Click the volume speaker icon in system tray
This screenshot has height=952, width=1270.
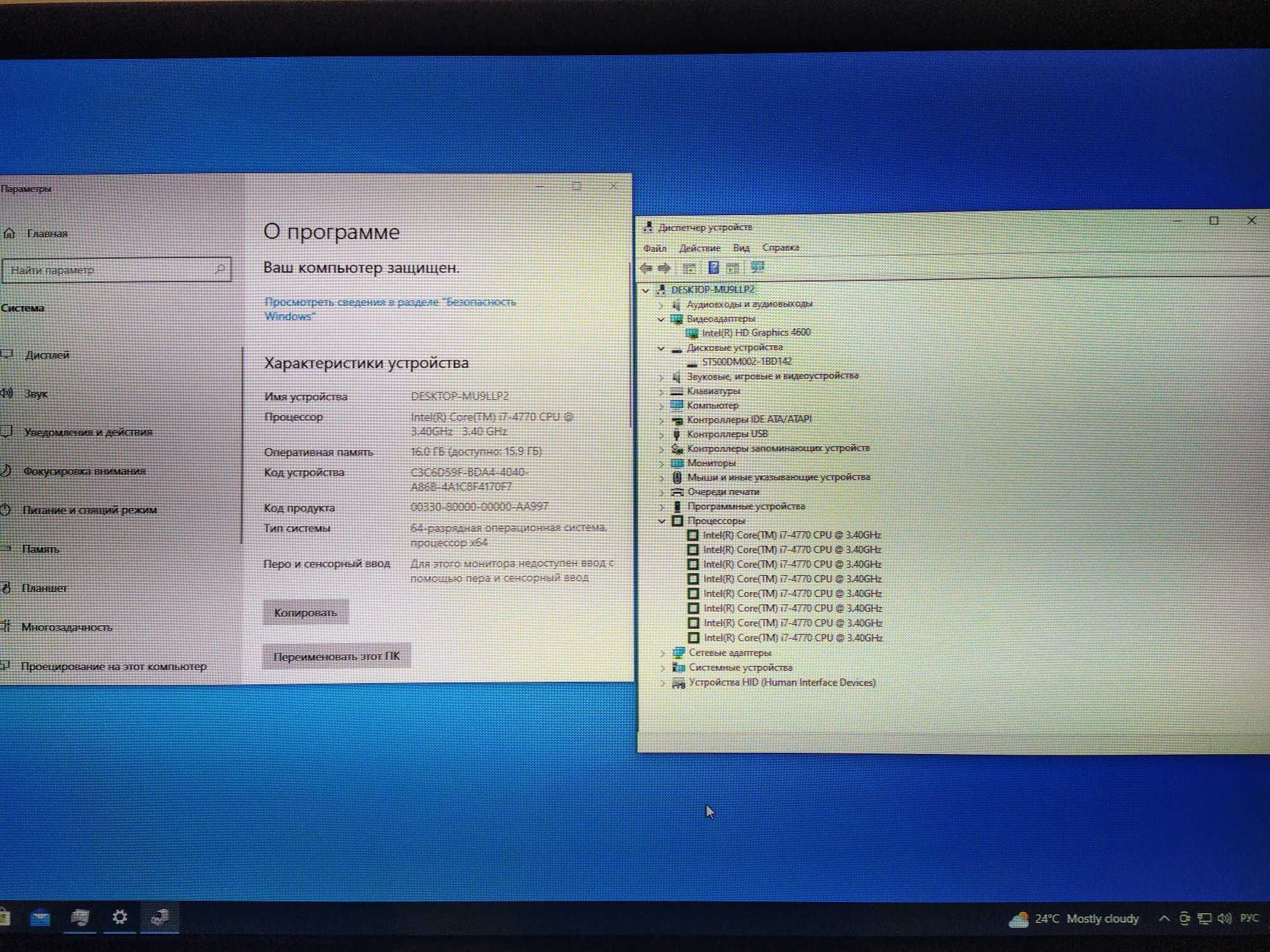click(1224, 918)
